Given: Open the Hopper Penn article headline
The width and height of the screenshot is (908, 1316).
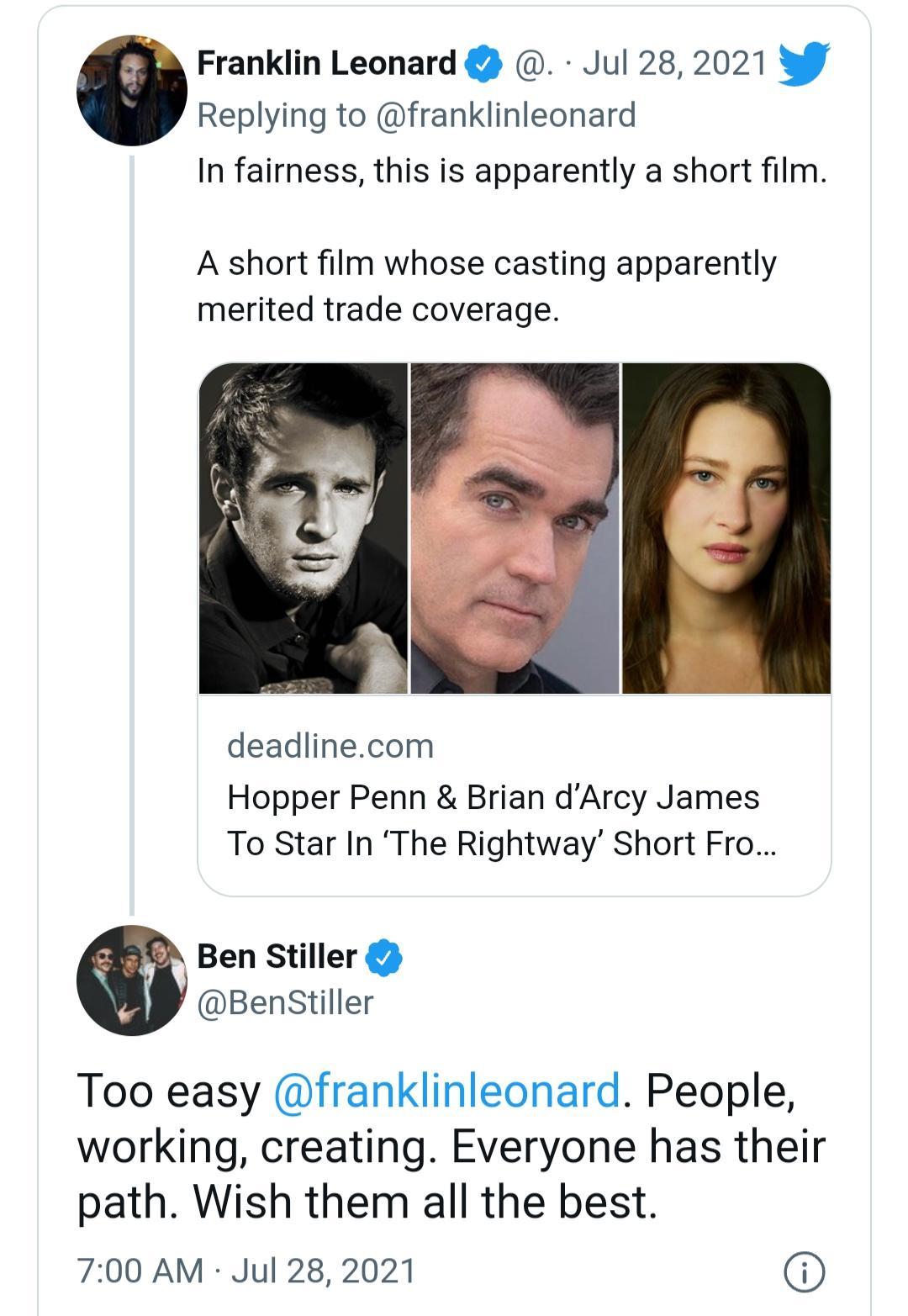Looking at the screenshot, I should coord(501,820).
